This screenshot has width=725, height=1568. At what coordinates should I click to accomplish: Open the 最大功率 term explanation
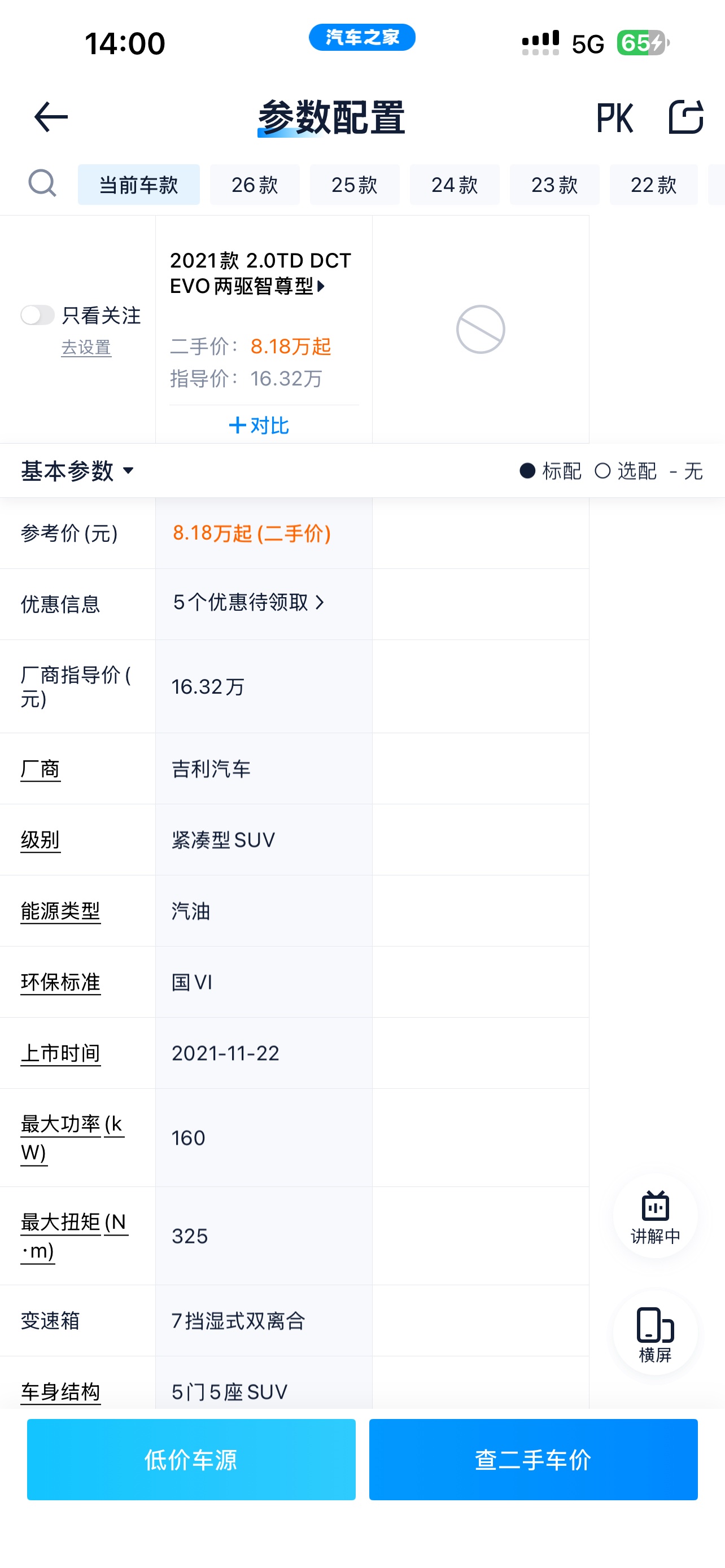(x=72, y=1138)
